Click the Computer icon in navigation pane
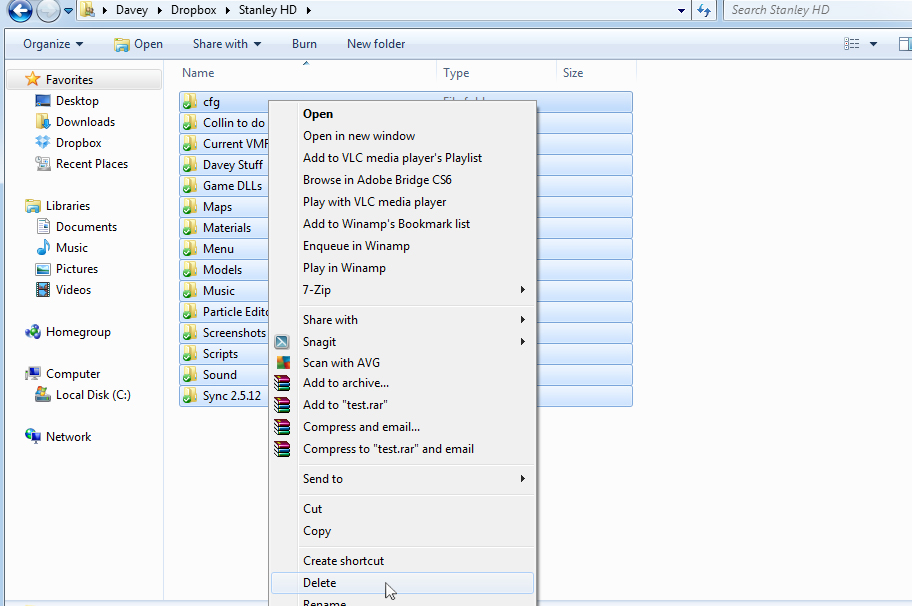Viewport: 912px width, 606px height. [33, 373]
